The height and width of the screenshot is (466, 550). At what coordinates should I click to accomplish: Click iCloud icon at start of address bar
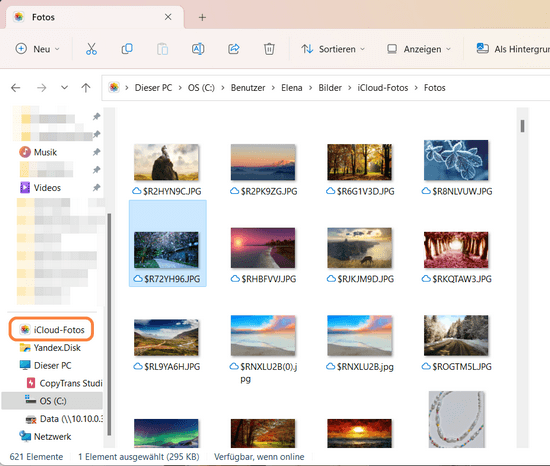point(114,87)
